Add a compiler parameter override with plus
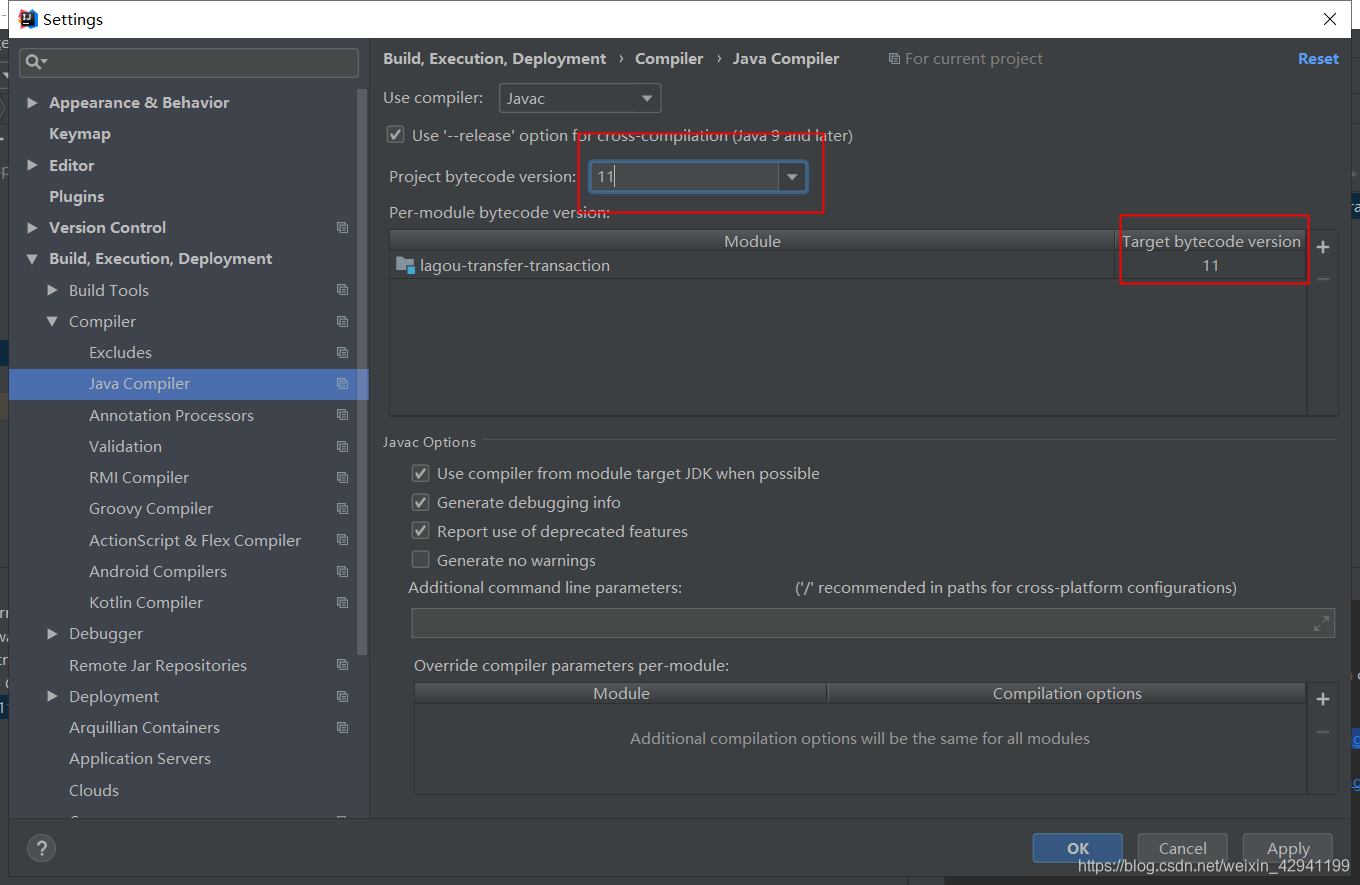Viewport: 1360px width, 885px height. click(1323, 699)
